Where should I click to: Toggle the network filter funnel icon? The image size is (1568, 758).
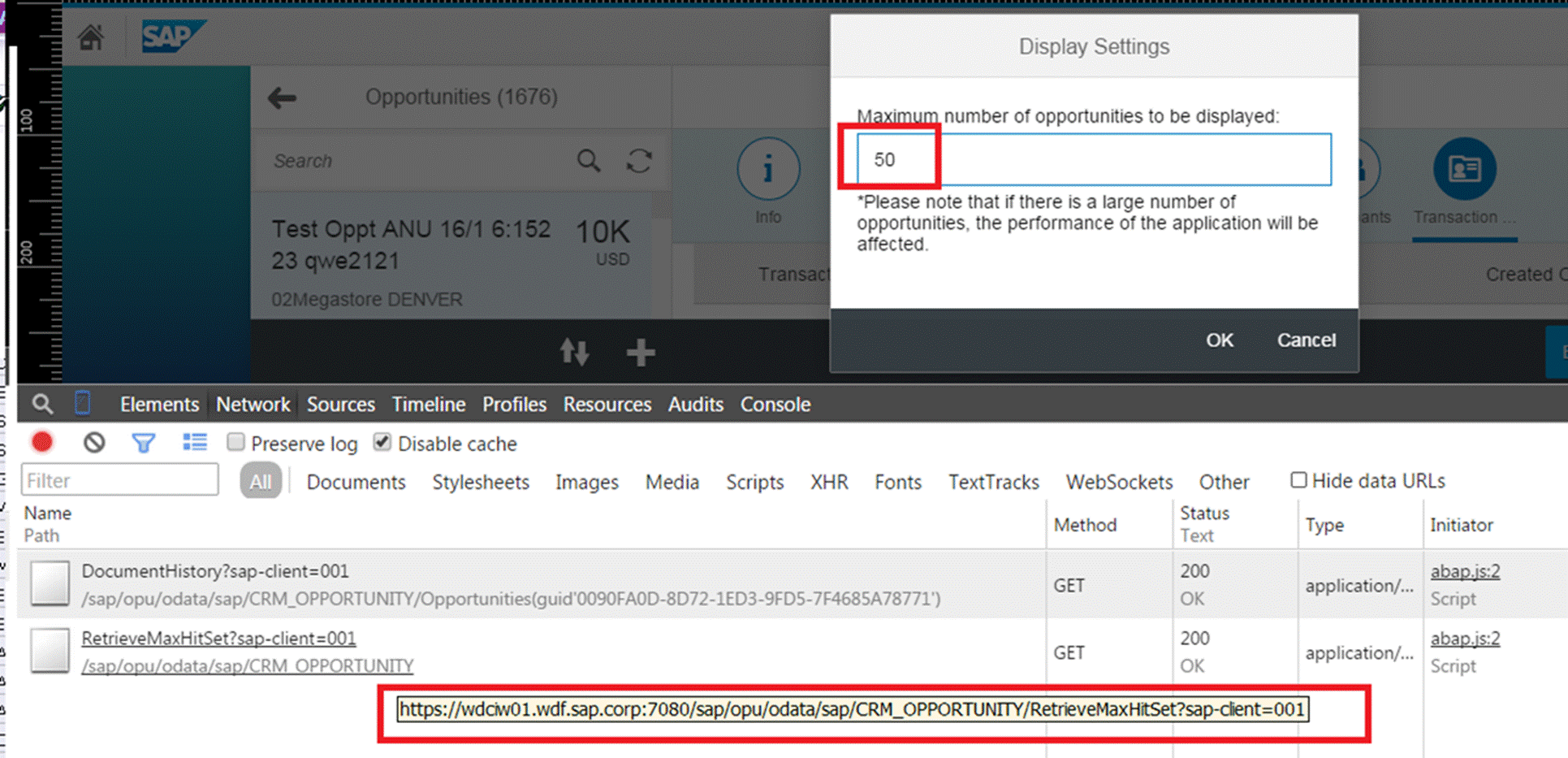click(x=144, y=443)
